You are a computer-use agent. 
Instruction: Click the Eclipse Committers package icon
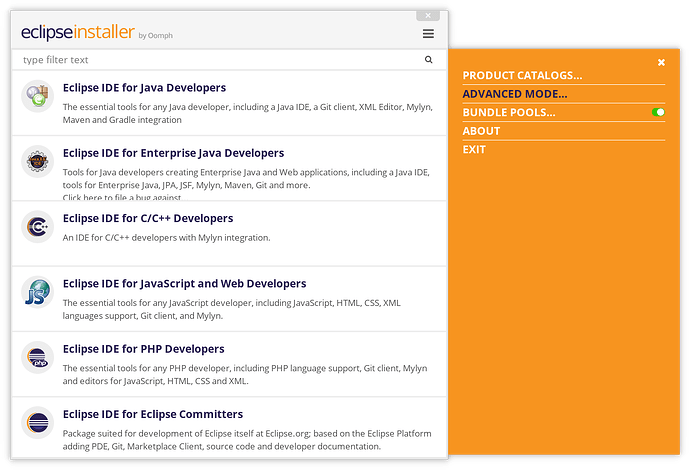[38, 423]
